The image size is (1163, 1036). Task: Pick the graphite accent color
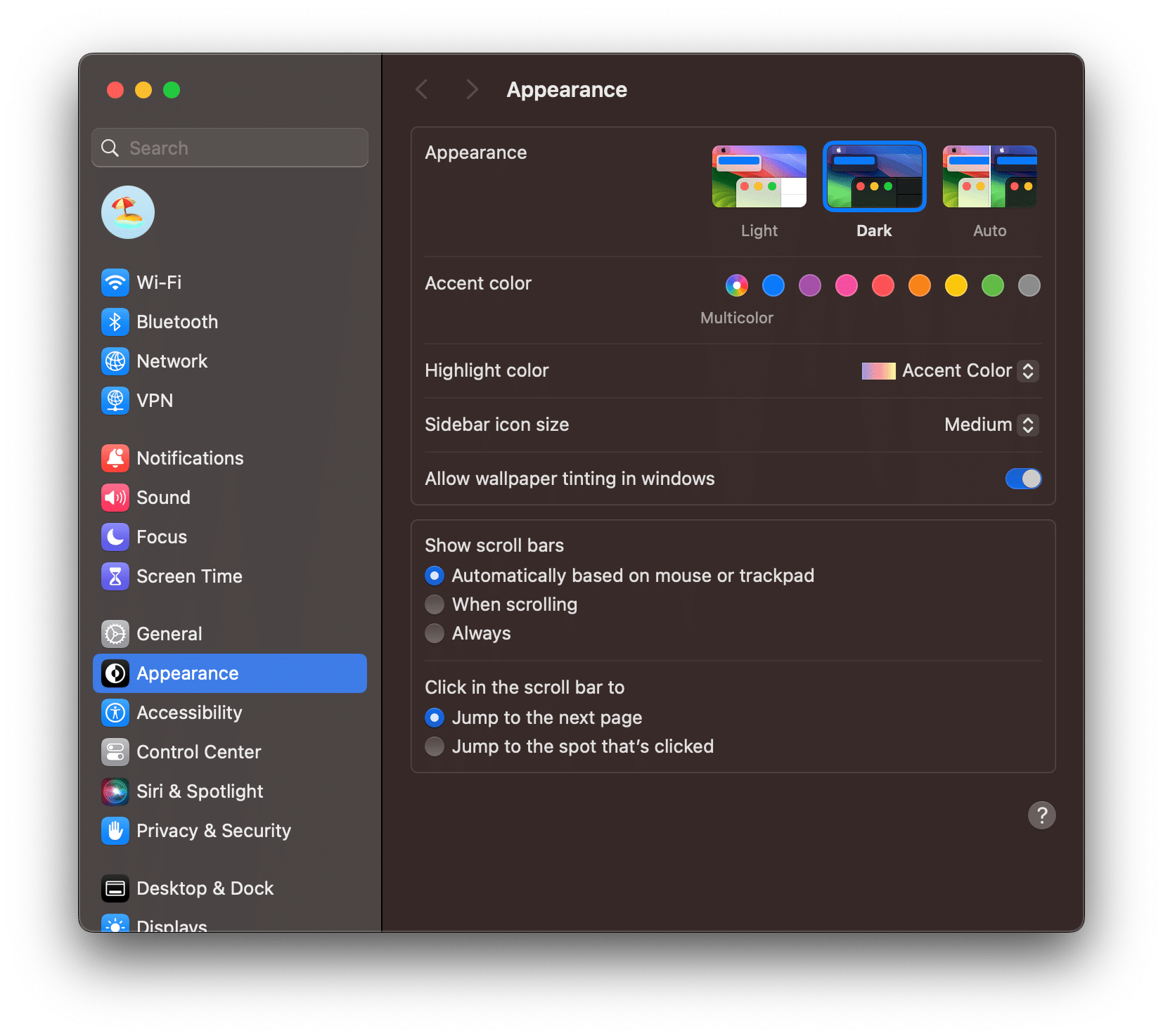1029,285
